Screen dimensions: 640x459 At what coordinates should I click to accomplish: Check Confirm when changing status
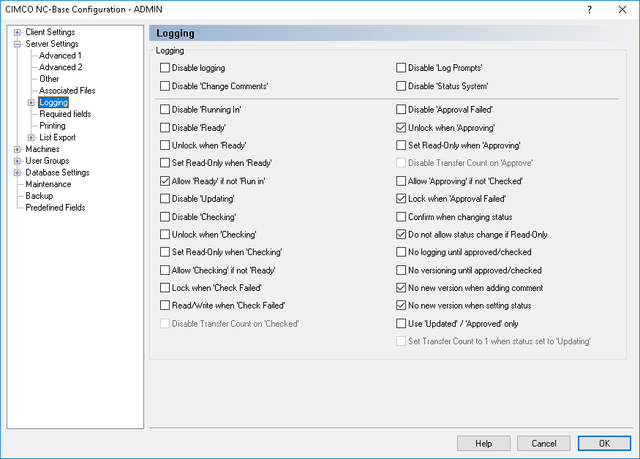tap(401, 217)
